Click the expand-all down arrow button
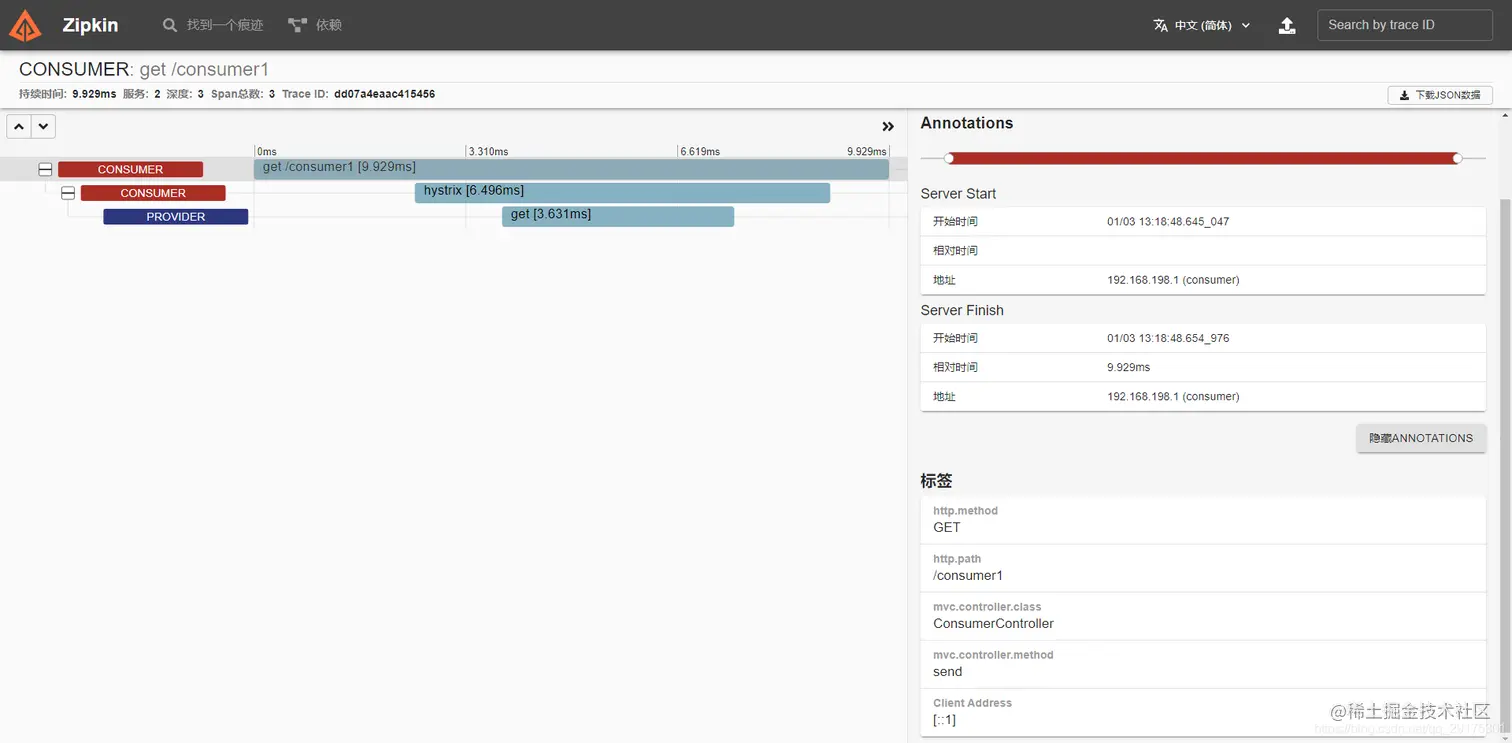1512x743 pixels. [43, 126]
